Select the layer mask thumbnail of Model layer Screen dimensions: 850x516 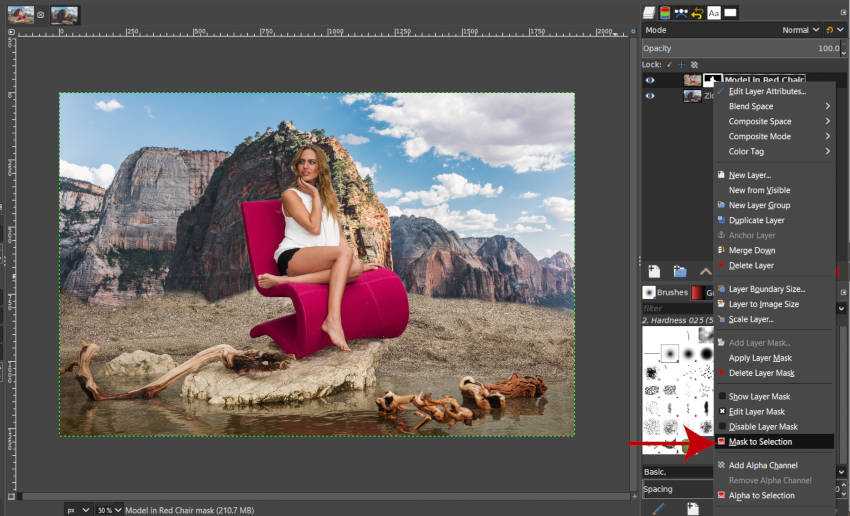(x=712, y=80)
